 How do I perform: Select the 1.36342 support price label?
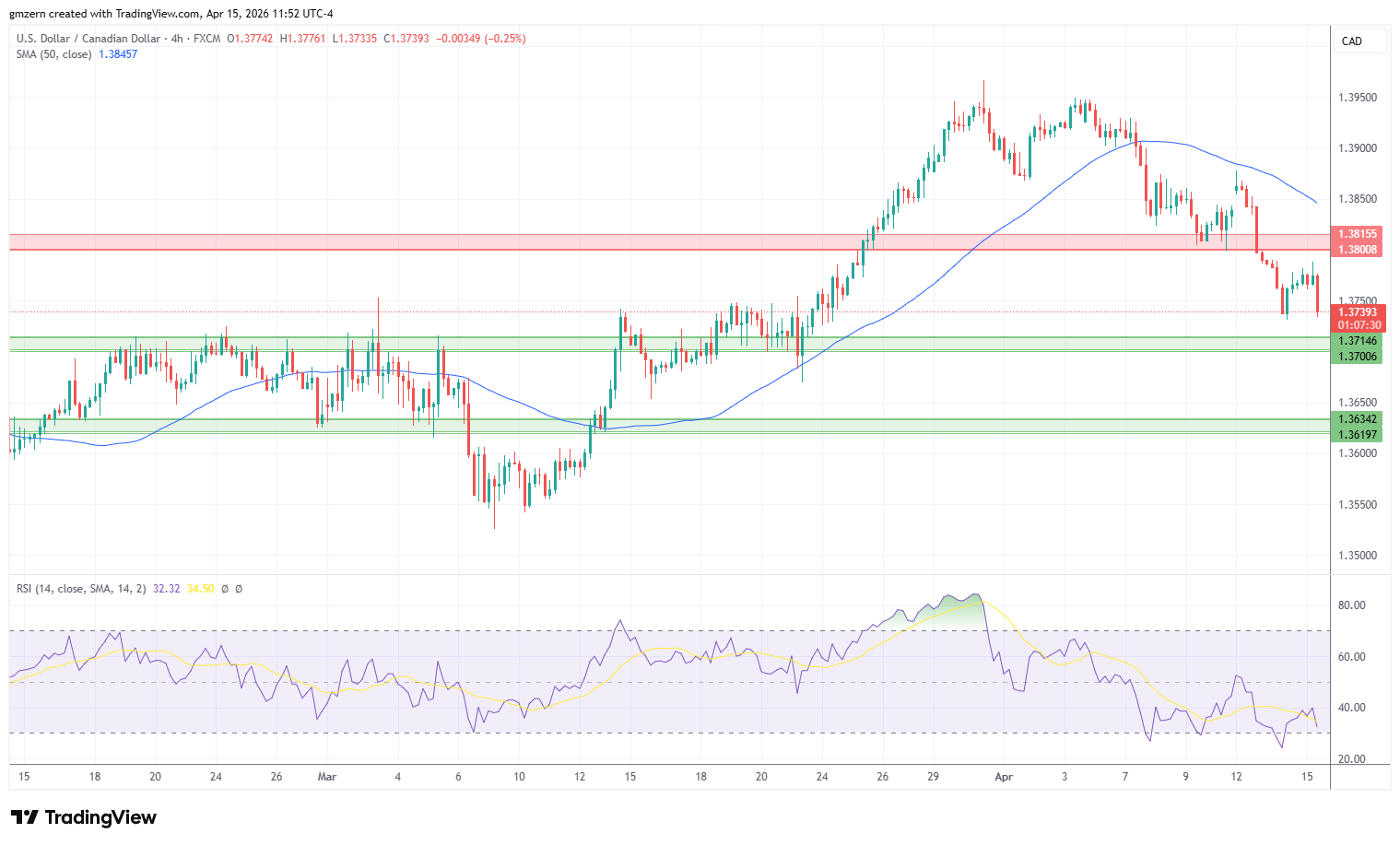point(1358,419)
